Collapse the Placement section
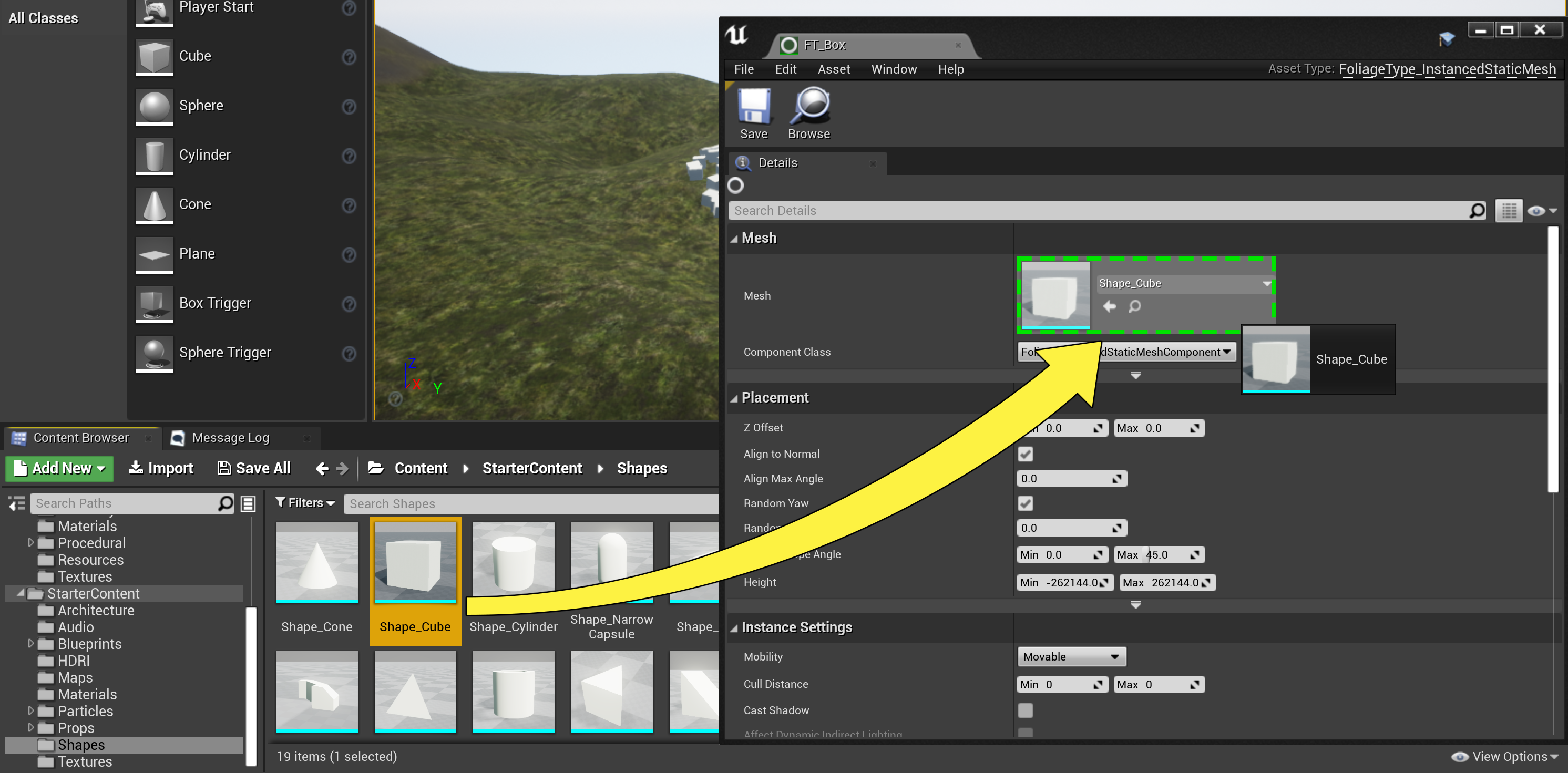Viewport: 1568px width, 773px height. tap(733, 399)
